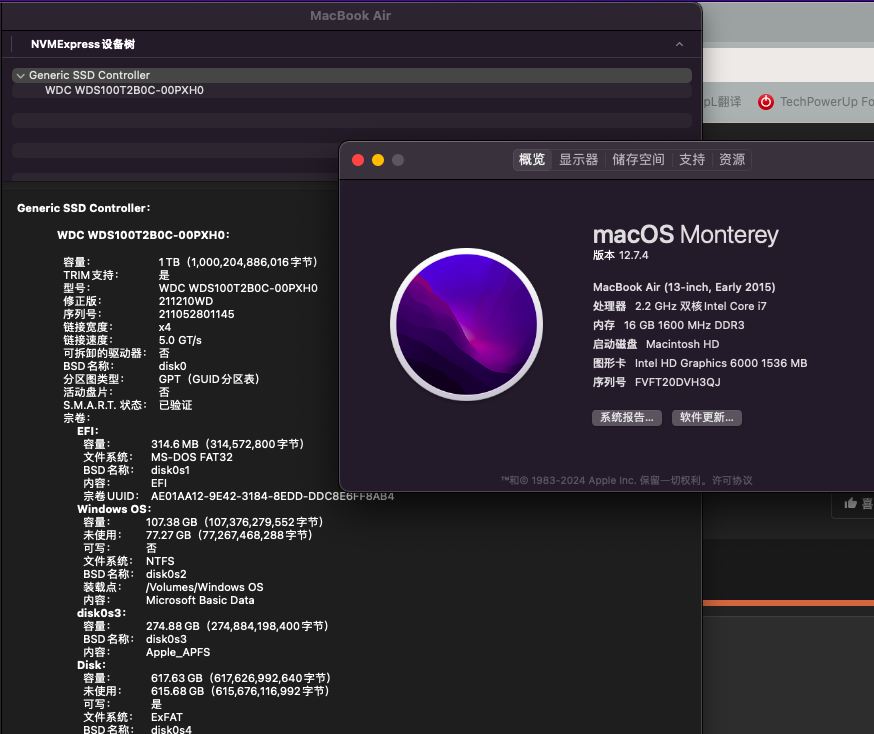Select the capacity value 617.63 GB
This screenshot has width=874, height=734.
(x=241, y=678)
